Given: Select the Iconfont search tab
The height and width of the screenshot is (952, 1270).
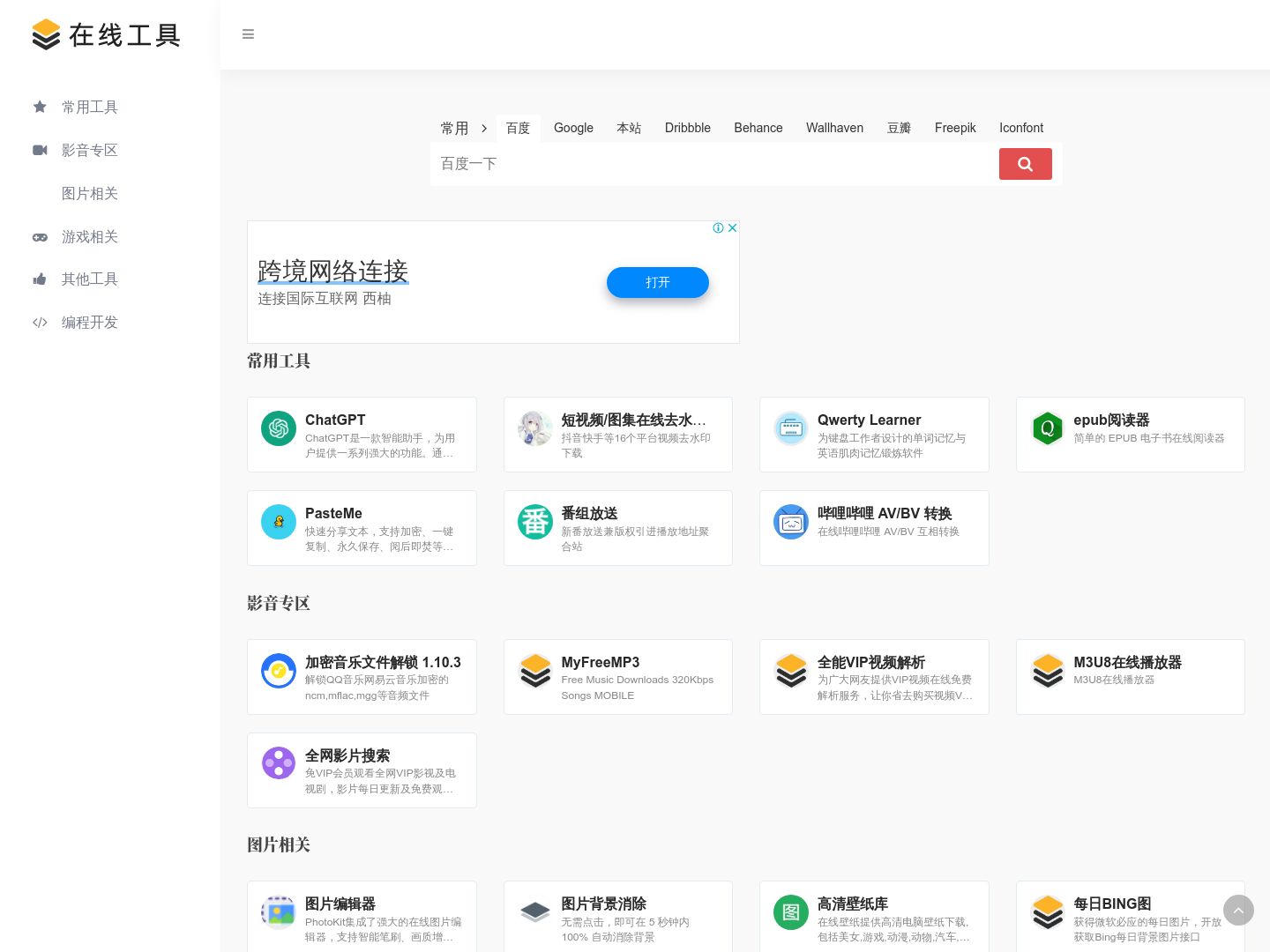Looking at the screenshot, I should pyautogui.click(x=1021, y=128).
